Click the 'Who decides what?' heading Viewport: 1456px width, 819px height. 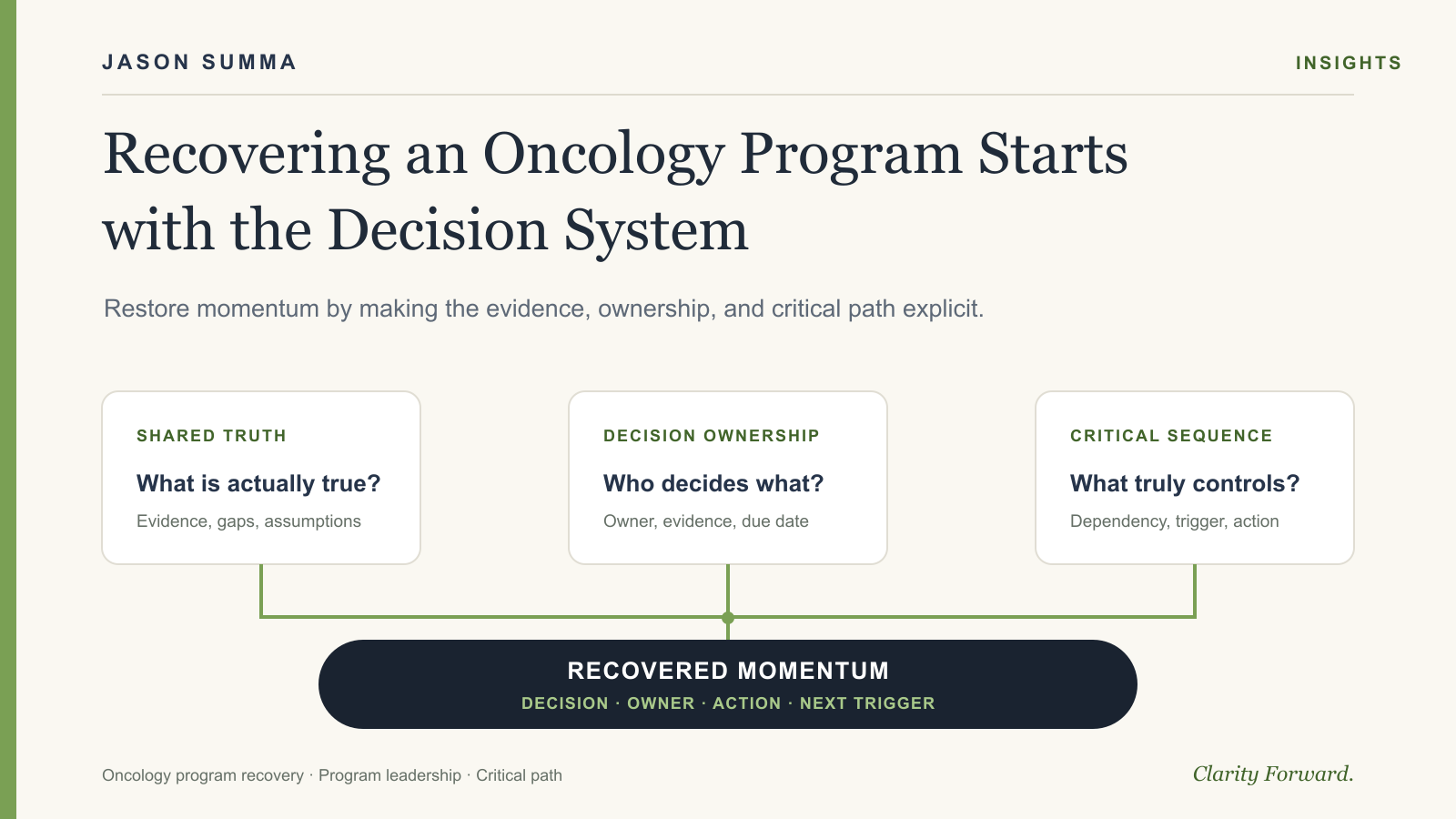click(x=713, y=483)
